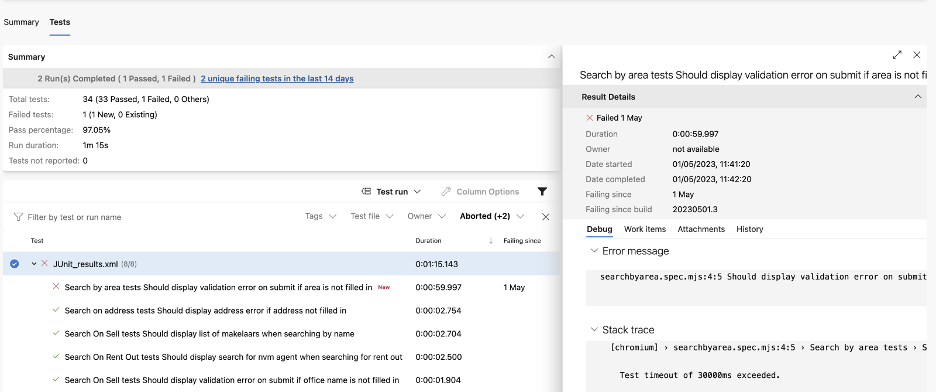Open the Aborted (+2) outcome dropdown
The height and width of the screenshot is (392, 936).
pyautogui.click(x=492, y=217)
